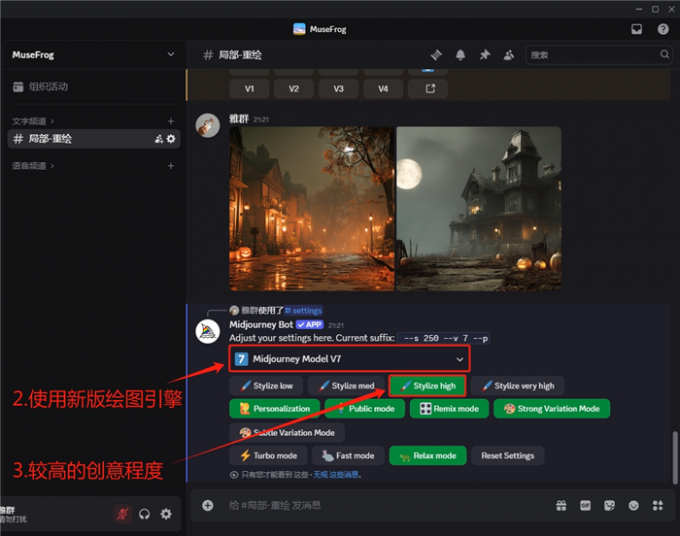Expand MuseFrog server menu chevron
Screen dimensions: 680x536
point(171,54)
